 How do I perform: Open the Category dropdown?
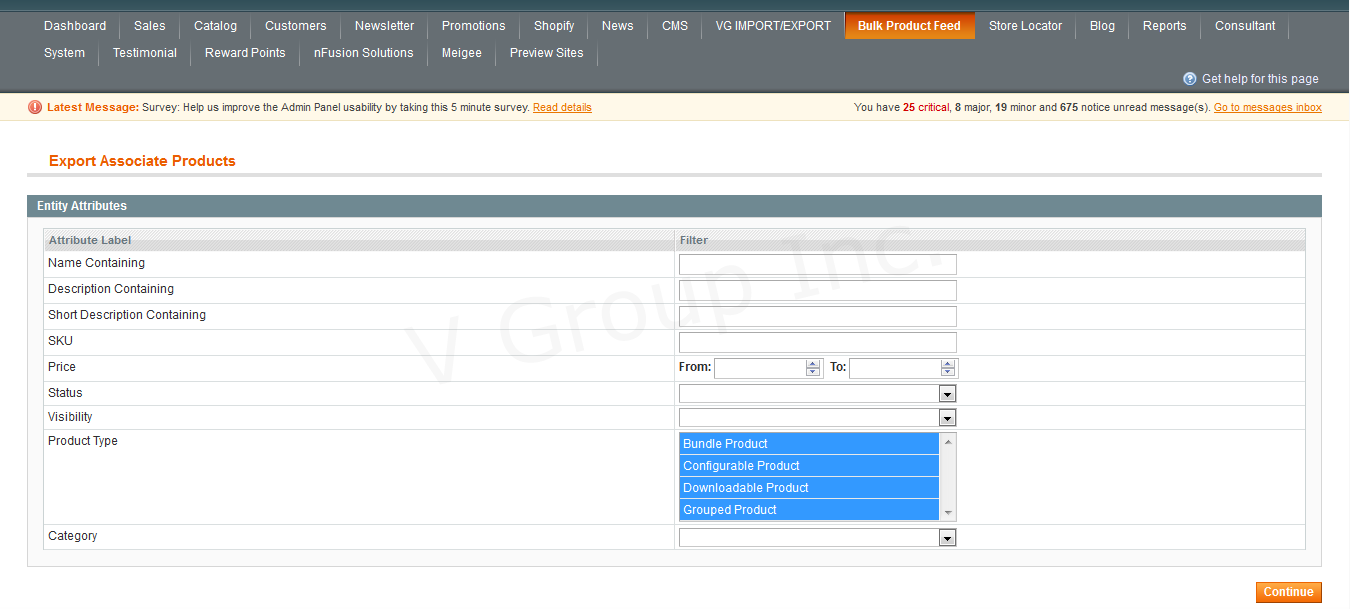tap(947, 538)
